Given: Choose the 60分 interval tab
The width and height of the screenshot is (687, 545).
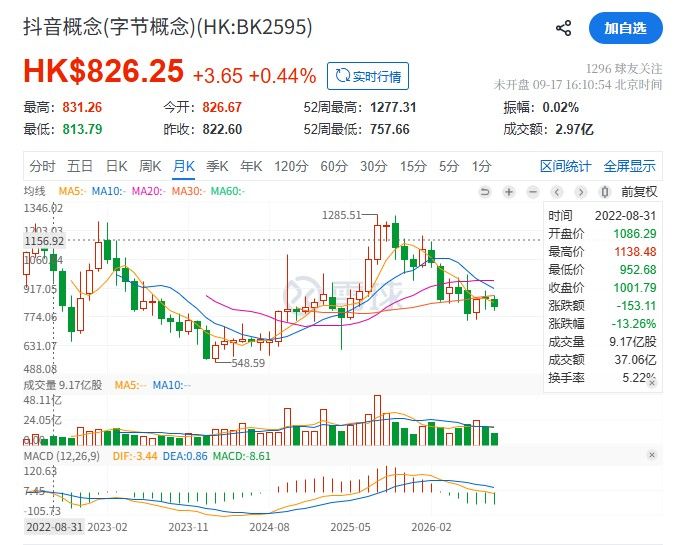Looking at the screenshot, I should click(x=334, y=166).
